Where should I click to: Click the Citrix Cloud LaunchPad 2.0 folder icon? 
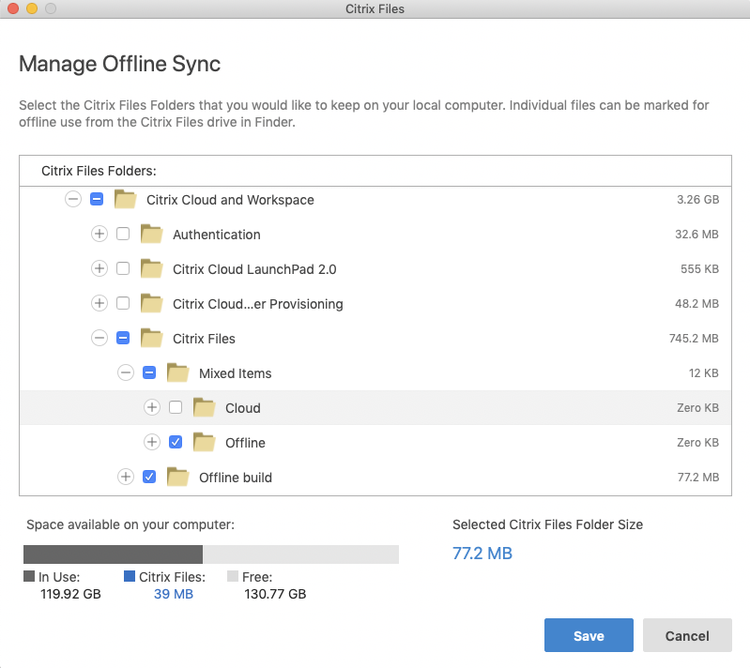tap(152, 269)
